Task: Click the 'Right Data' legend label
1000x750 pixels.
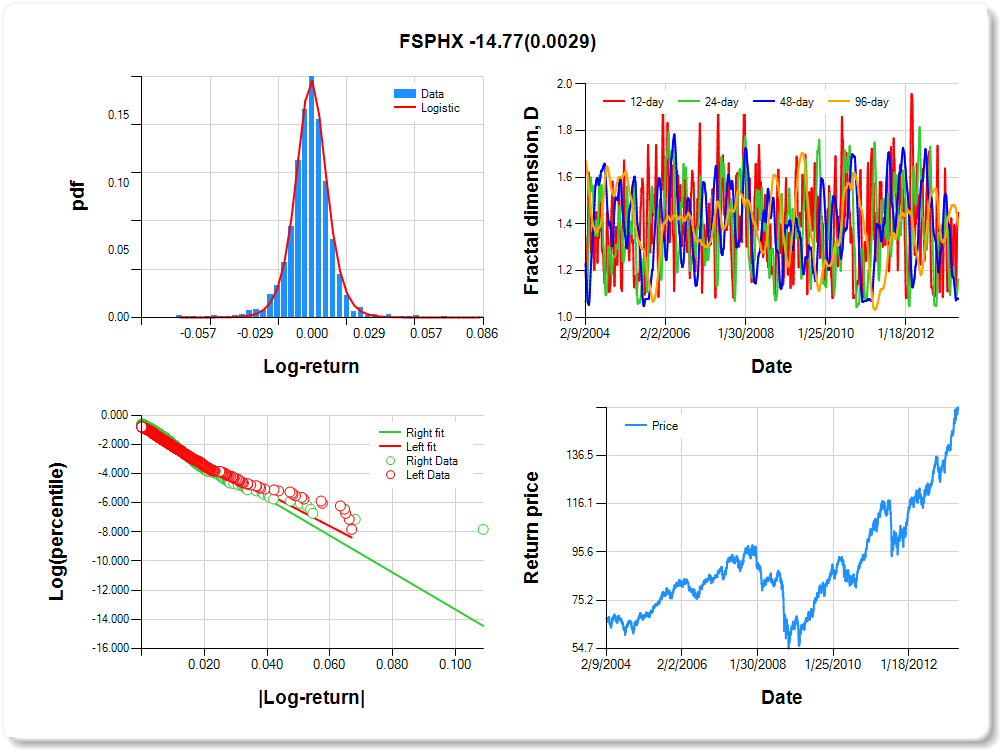Action: click(x=432, y=460)
